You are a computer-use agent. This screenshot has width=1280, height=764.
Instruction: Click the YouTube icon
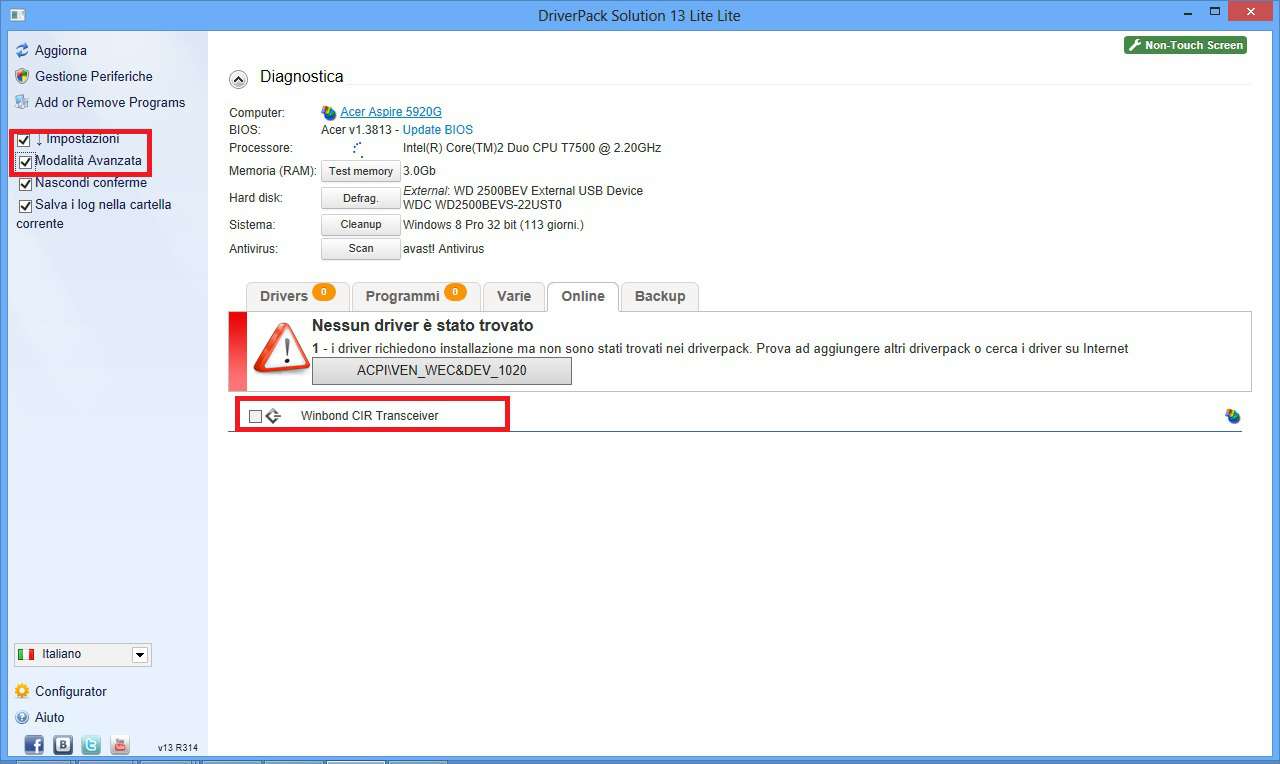(120, 745)
